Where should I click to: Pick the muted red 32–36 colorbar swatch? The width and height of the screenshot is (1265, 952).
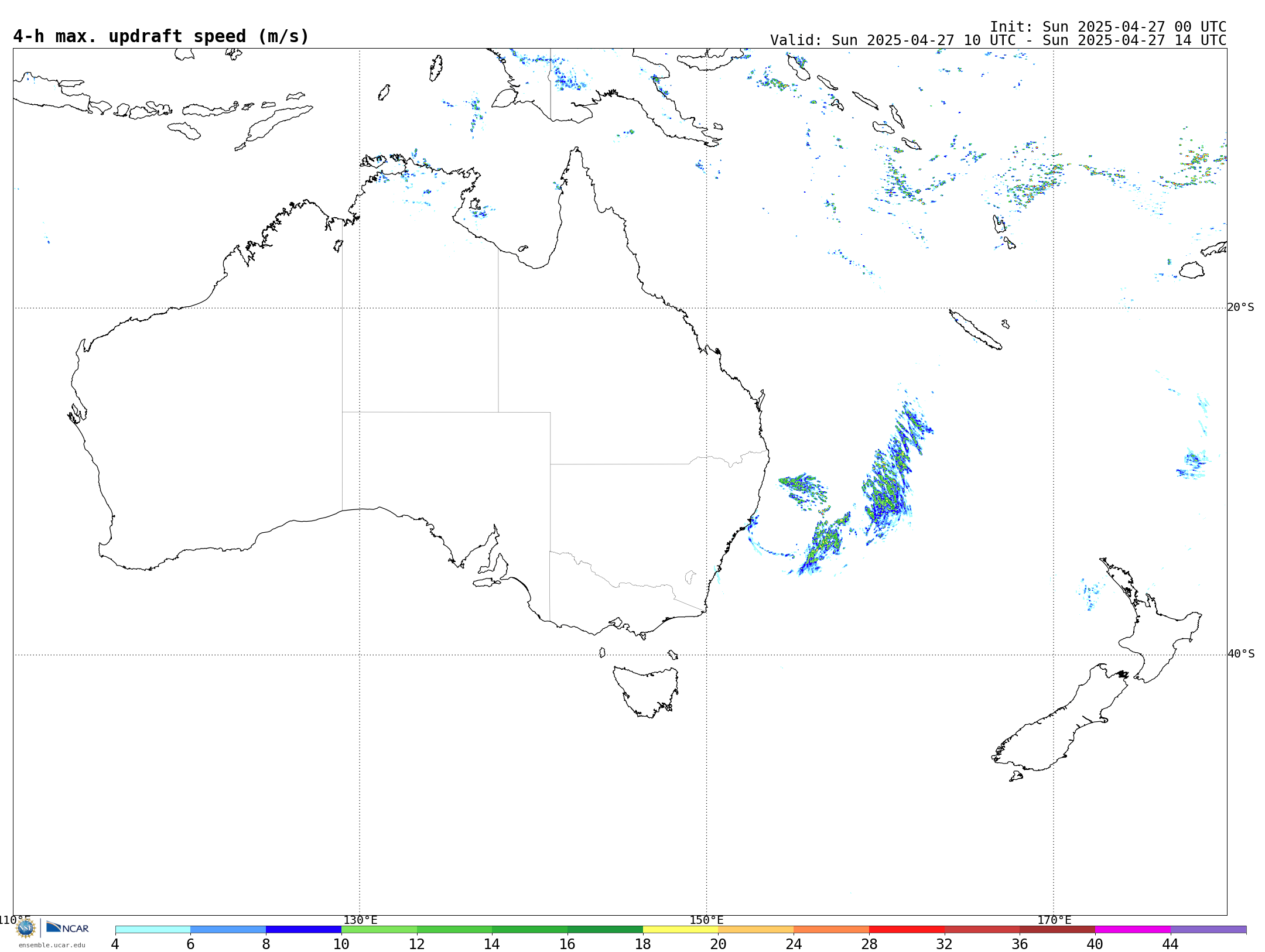(x=982, y=930)
